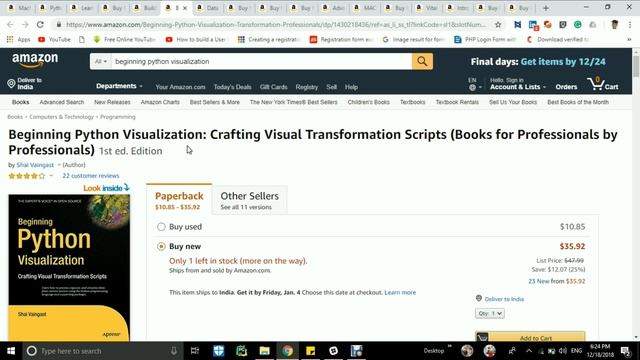The image size is (640, 360).
Task: Open Task View on taskbar
Action: click(x=195, y=351)
